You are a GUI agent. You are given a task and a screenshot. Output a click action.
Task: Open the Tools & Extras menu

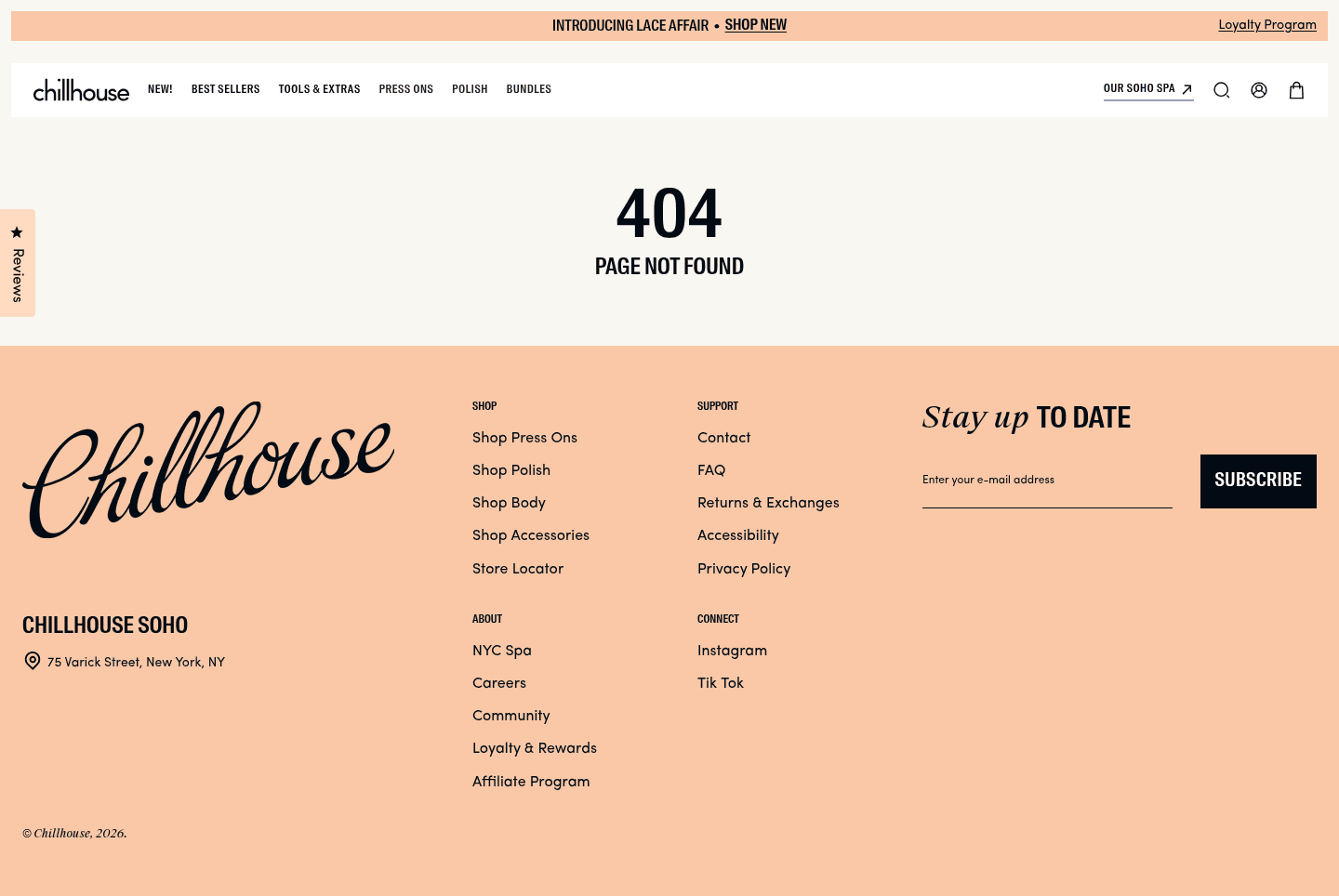[x=319, y=89]
